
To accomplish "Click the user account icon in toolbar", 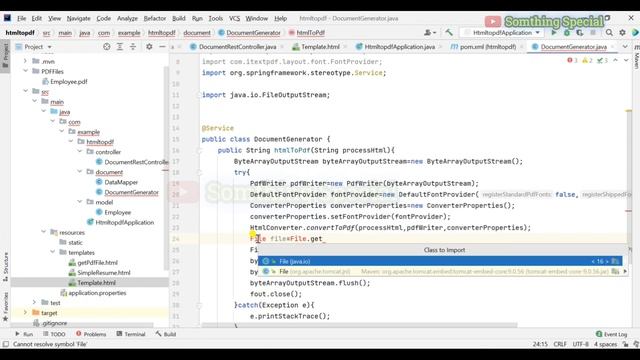I will [430, 33].
